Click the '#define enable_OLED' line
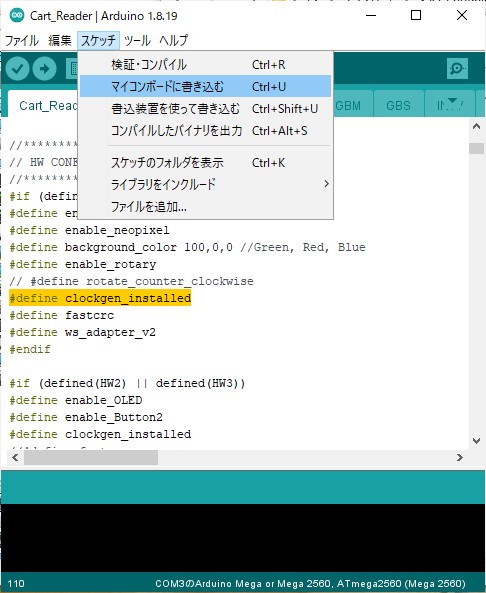 tap(76, 400)
